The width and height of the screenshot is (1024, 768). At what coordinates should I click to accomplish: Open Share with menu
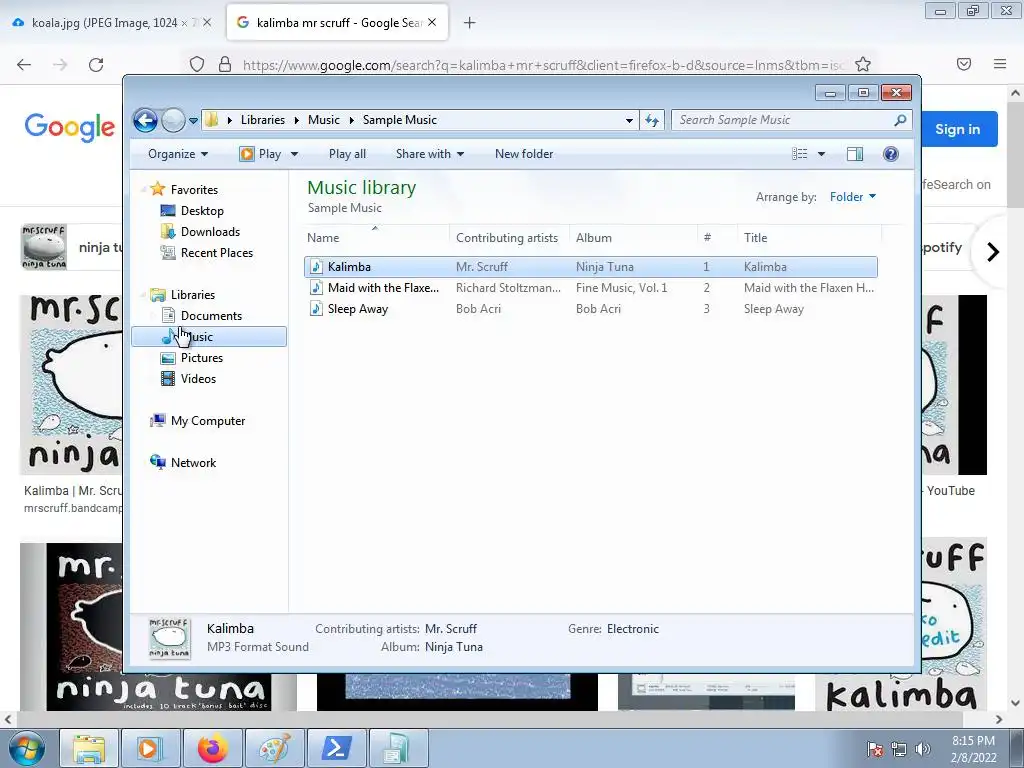click(x=430, y=154)
